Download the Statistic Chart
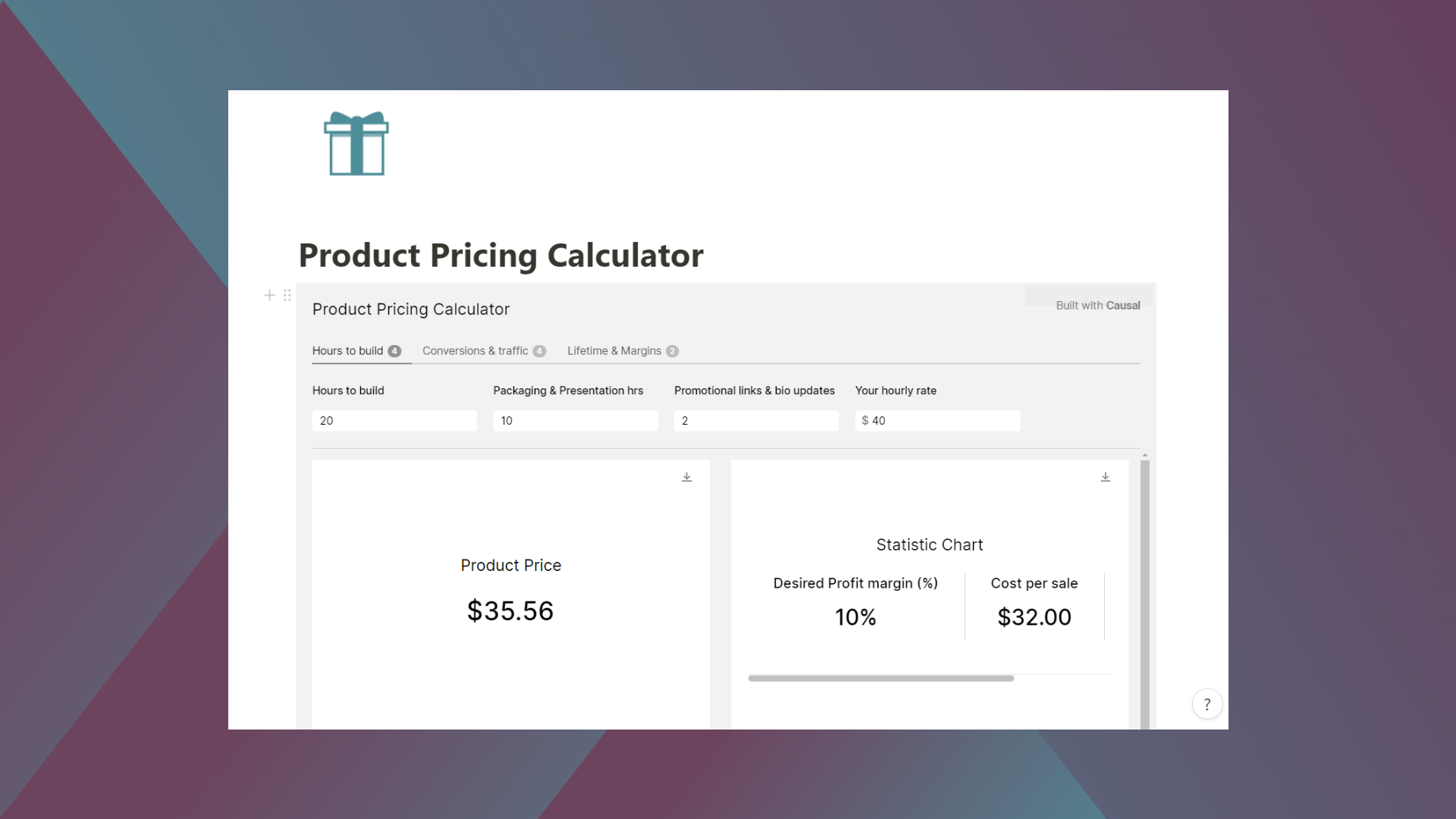Viewport: 1456px width, 819px height. (x=1105, y=477)
